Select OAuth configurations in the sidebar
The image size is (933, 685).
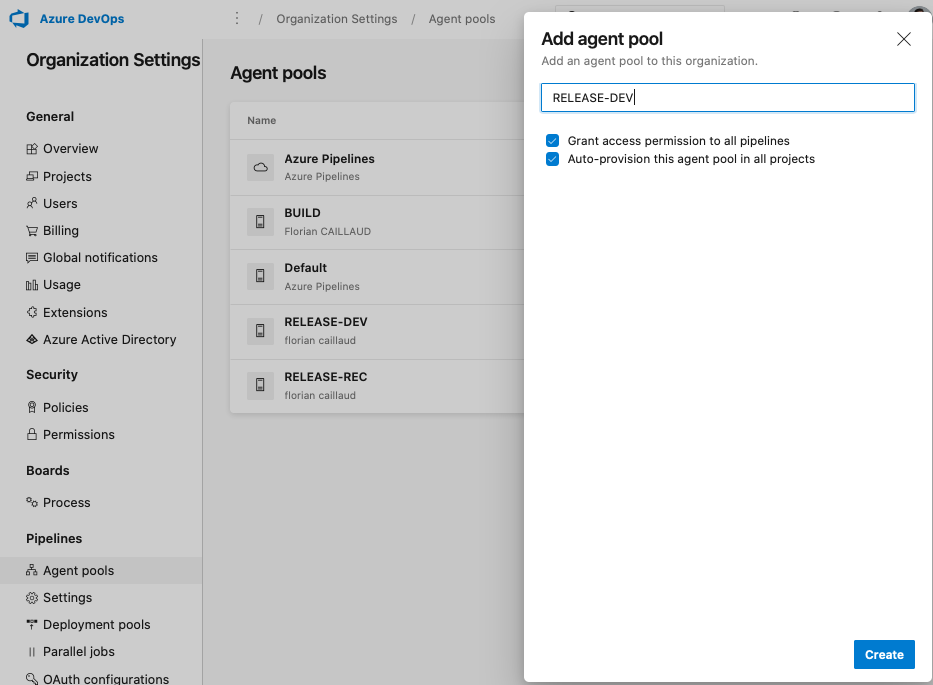point(106,678)
